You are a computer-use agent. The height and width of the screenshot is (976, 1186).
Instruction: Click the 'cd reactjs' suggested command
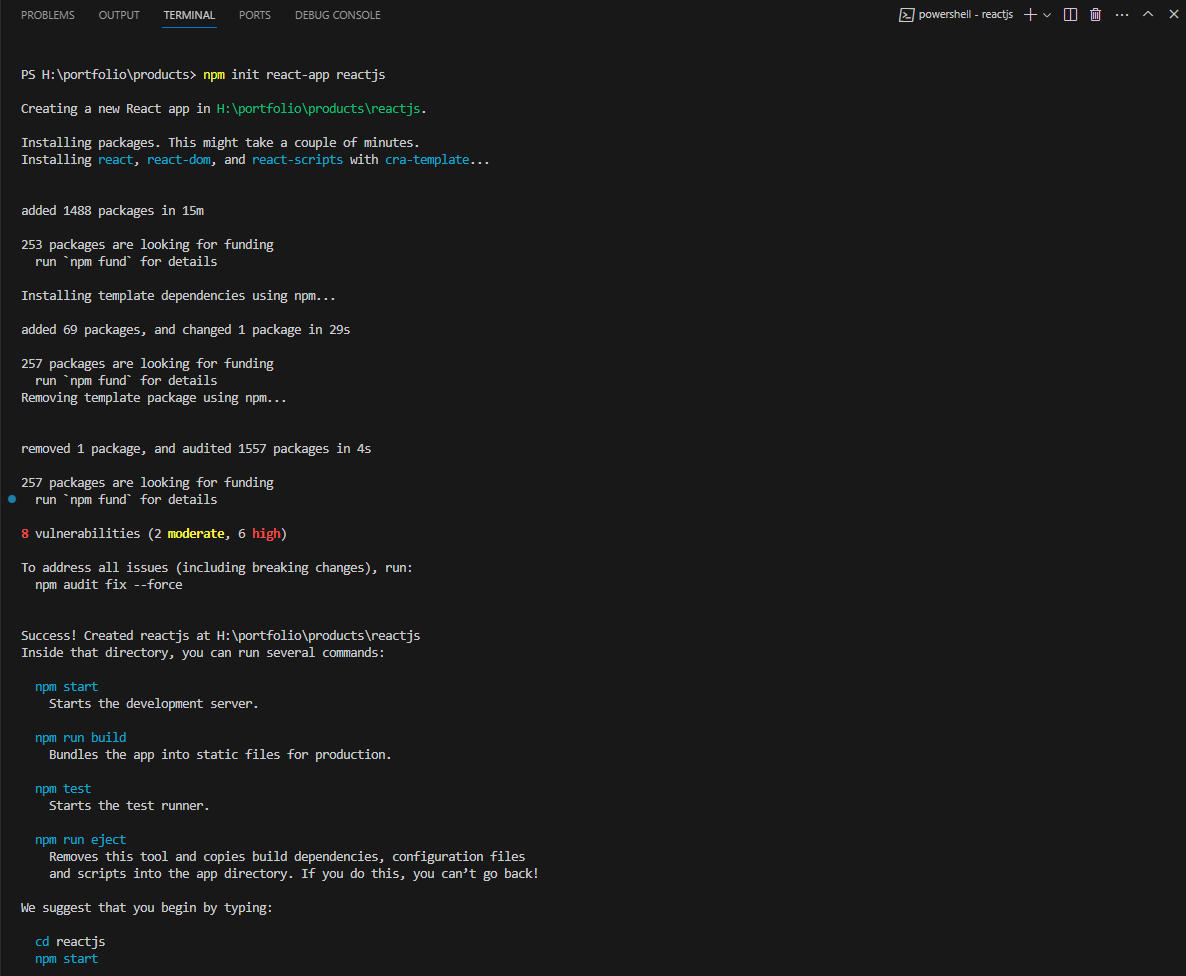tap(70, 941)
